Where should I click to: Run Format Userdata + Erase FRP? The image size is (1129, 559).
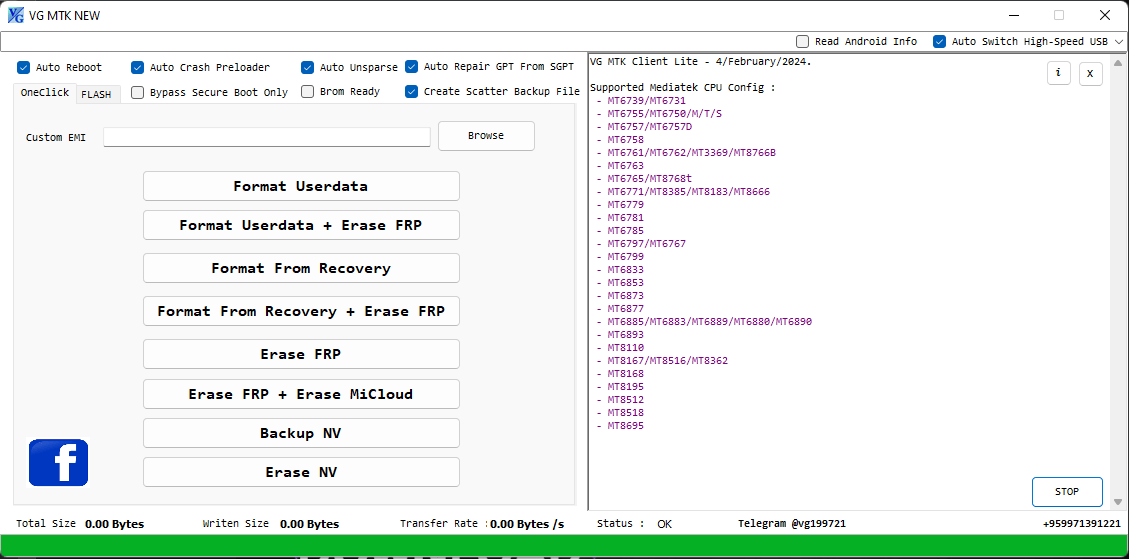point(301,225)
